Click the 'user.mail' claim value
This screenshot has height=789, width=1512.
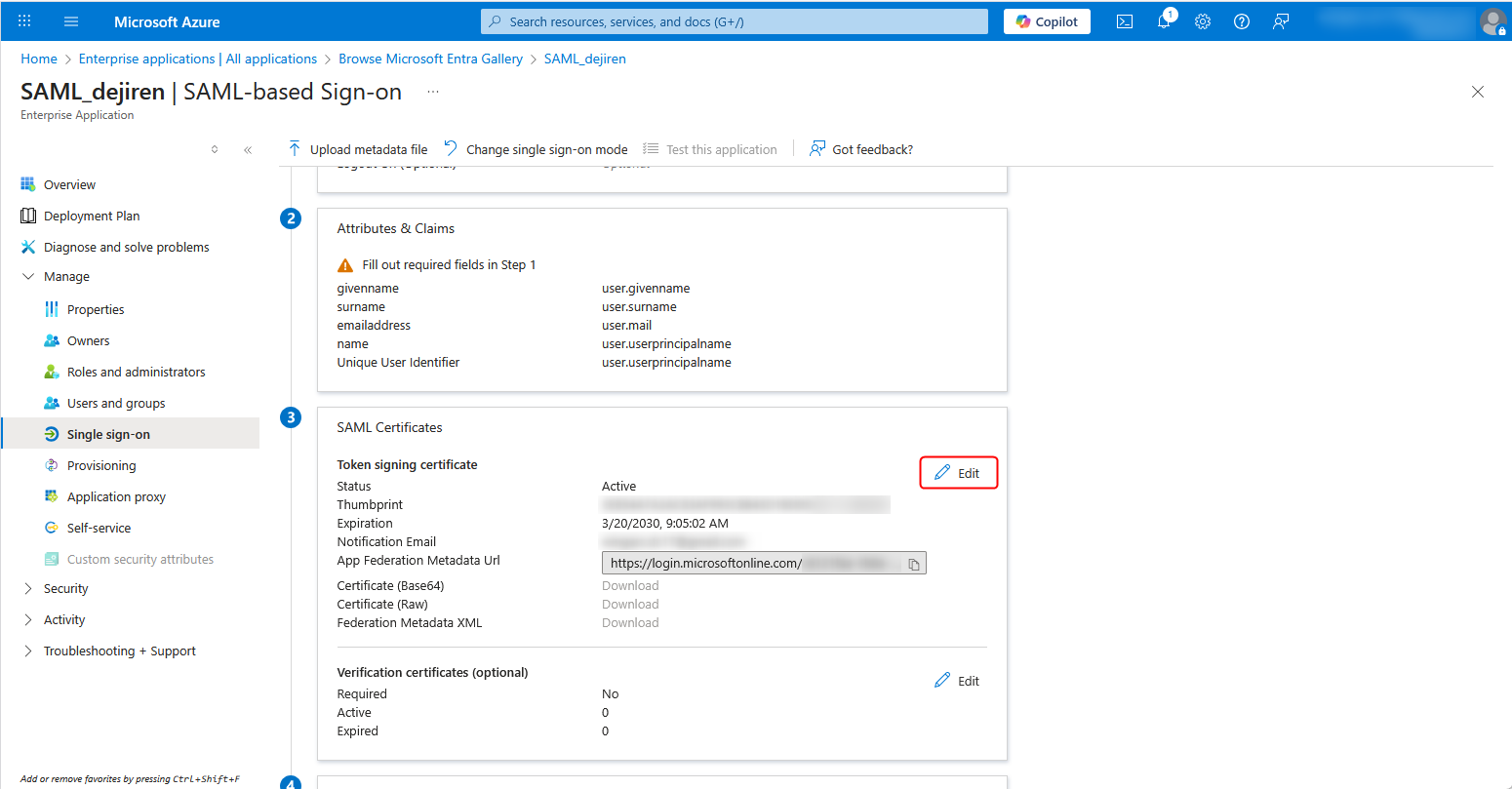[x=626, y=326]
